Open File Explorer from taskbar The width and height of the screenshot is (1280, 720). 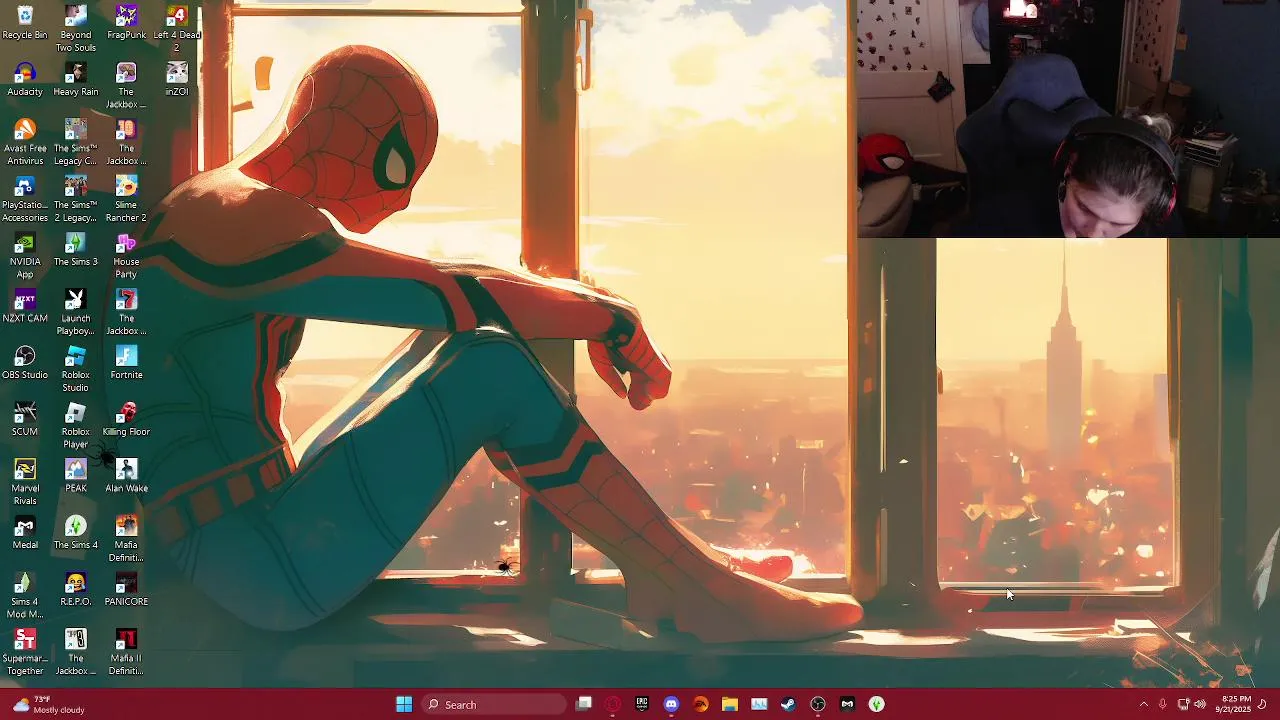[x=730, y=704]
